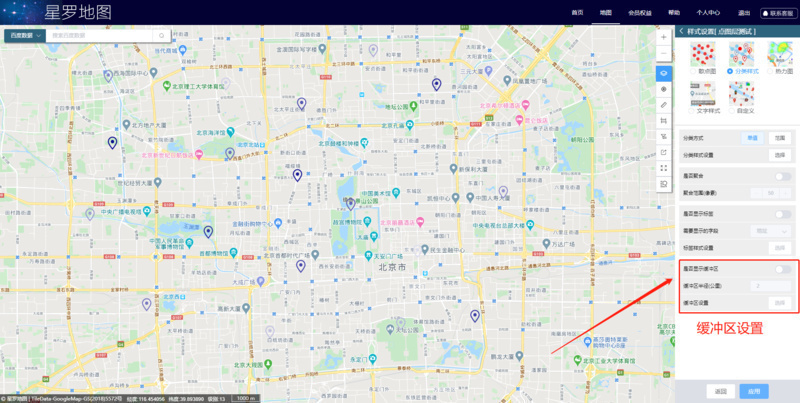Toggle the 是否显示标签 switch
The image size is (800, 403).
[783, 214]
